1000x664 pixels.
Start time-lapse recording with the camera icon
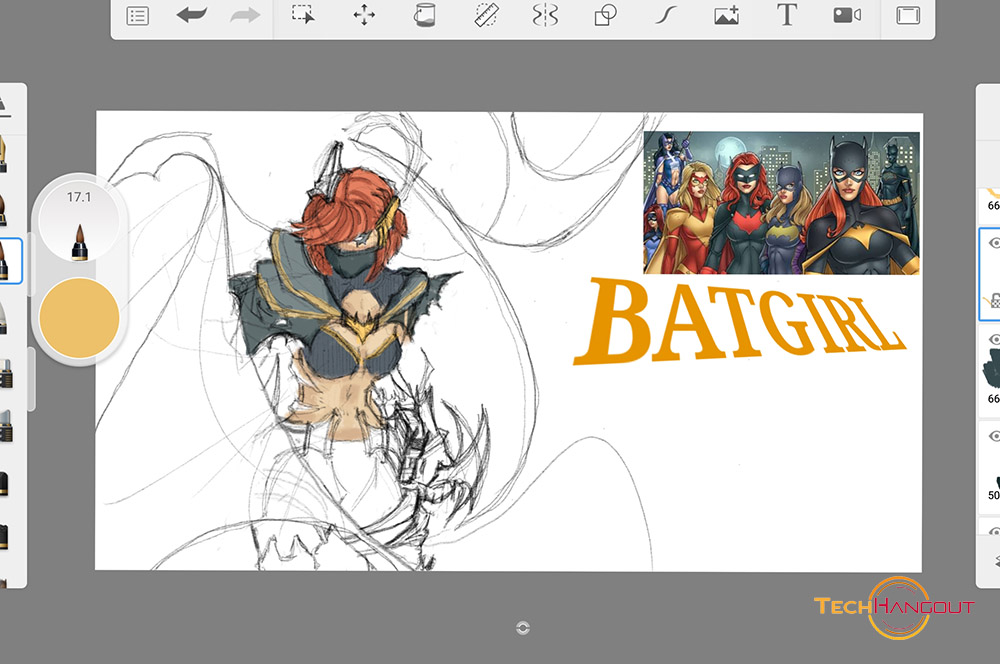point(847,15)
